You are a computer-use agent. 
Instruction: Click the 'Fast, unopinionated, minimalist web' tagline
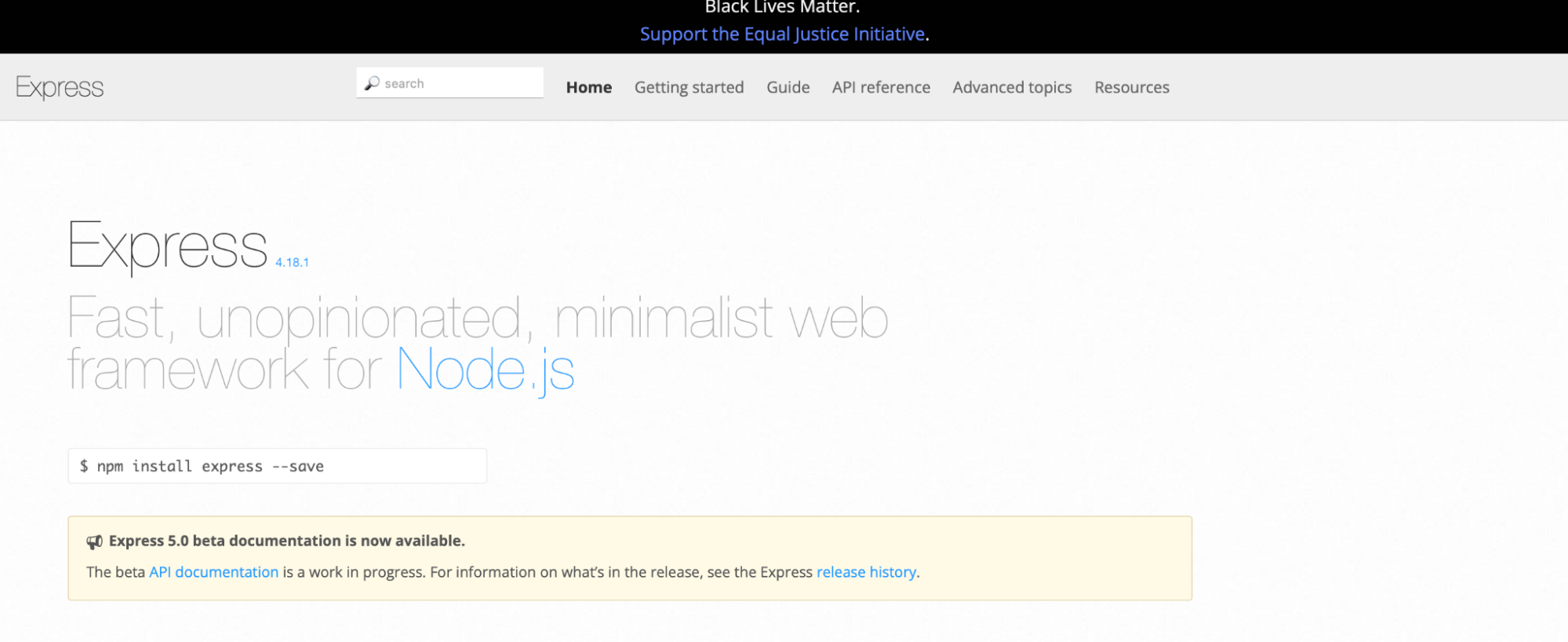click(478, 318)
